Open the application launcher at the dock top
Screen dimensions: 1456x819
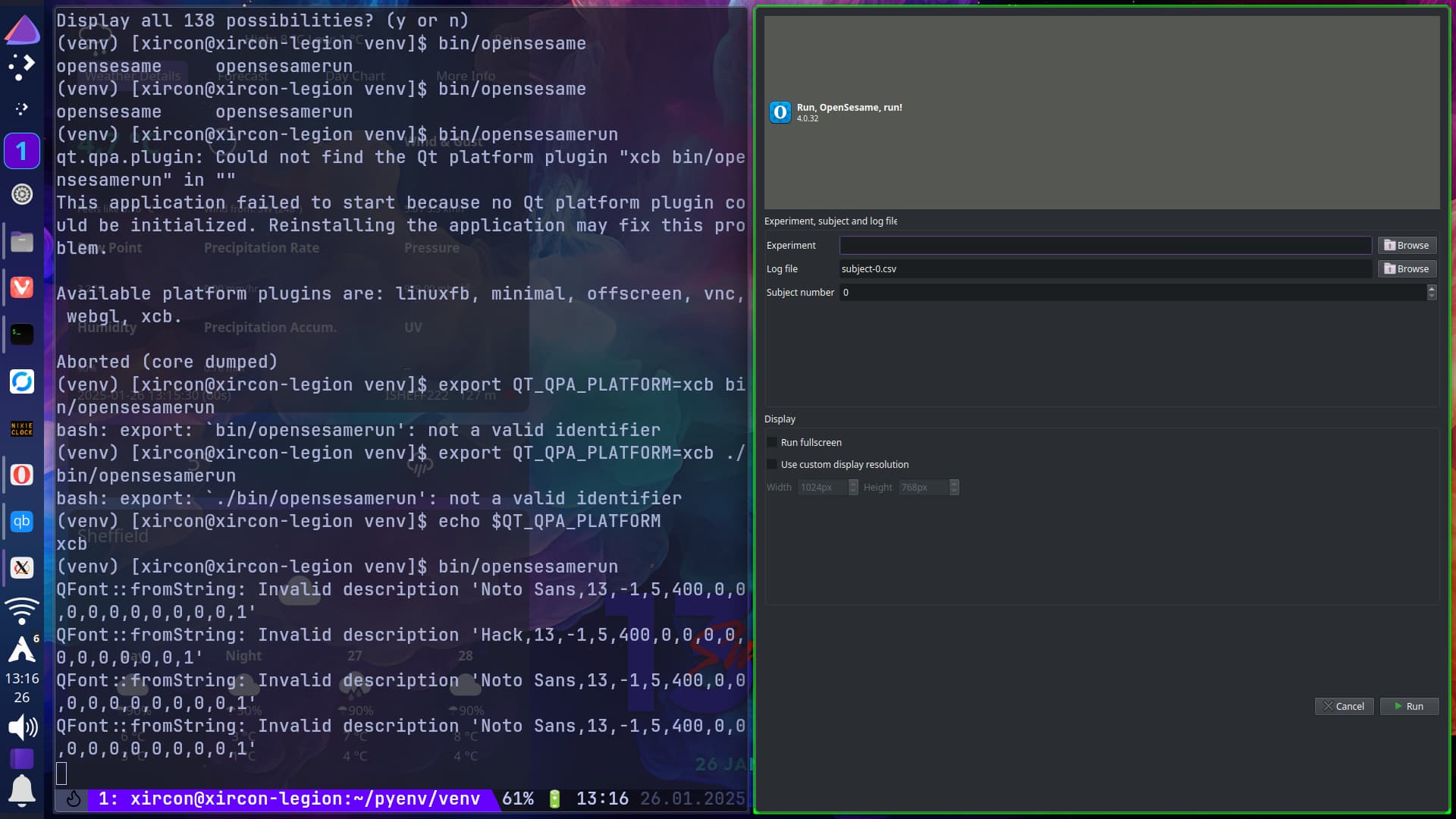pyautogui.click(x=22, y=30)
